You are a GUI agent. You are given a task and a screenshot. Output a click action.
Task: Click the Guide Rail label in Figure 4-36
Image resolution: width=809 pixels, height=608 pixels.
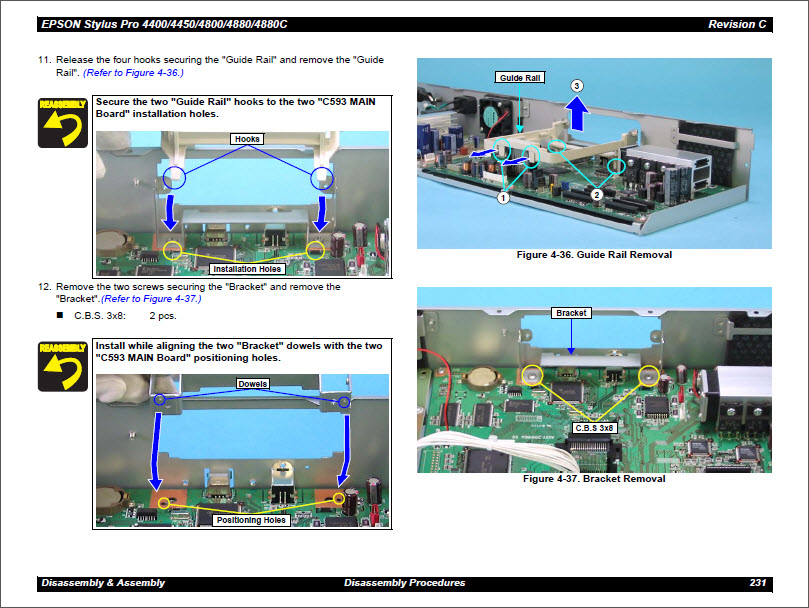pyautogui.click(x=520, y=77)
